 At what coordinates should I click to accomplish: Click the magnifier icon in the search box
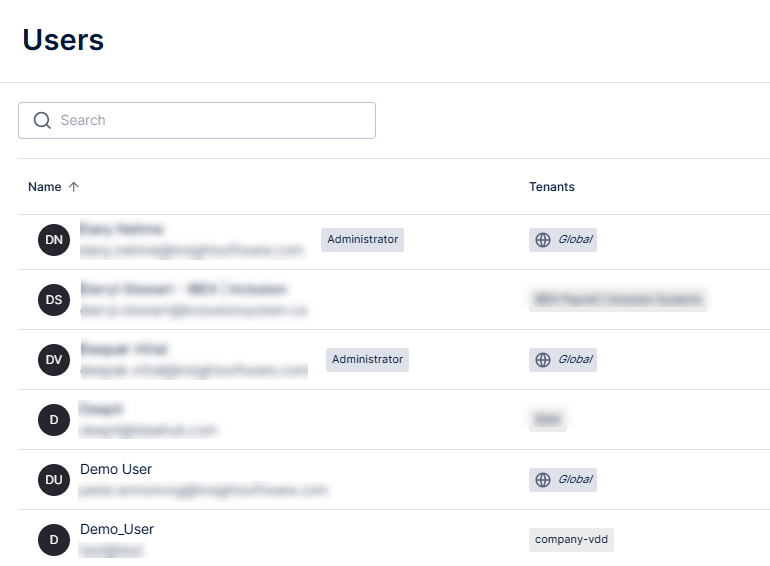coord(42,120)
